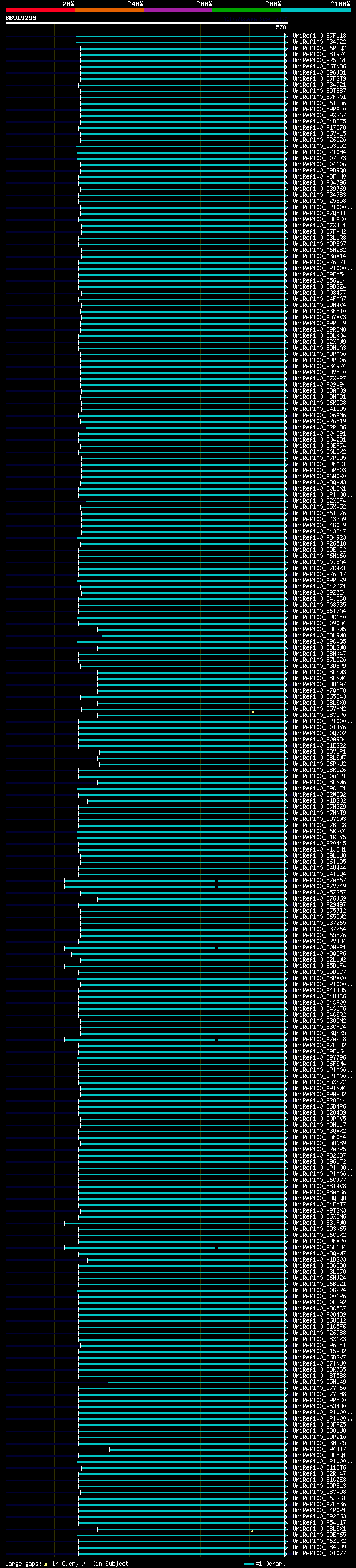356x1568 pixels.
Task: Click the label UniRef100_Q944T7
Action: click(x=319, y=1450)
